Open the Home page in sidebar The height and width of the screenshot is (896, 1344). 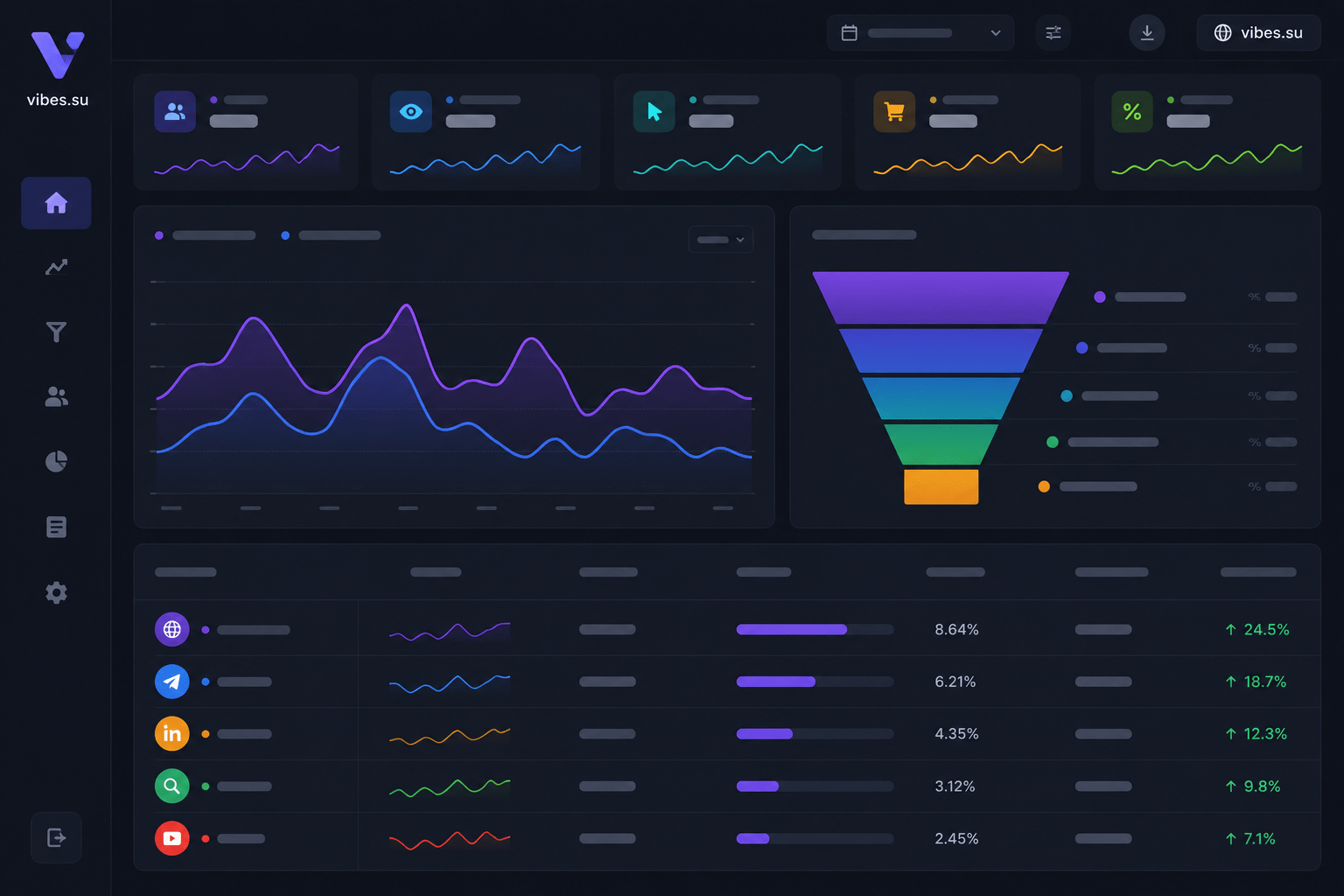point(56,203)
